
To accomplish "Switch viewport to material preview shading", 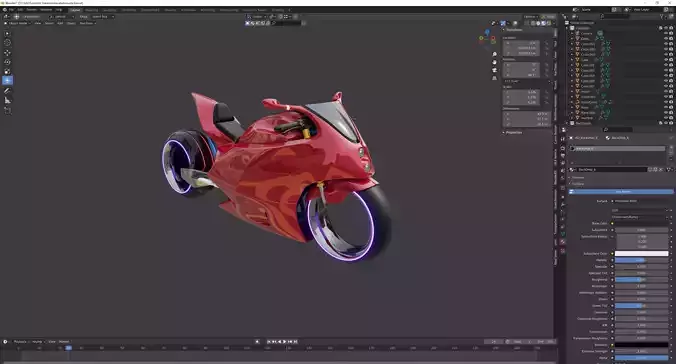I will point(543,23).
